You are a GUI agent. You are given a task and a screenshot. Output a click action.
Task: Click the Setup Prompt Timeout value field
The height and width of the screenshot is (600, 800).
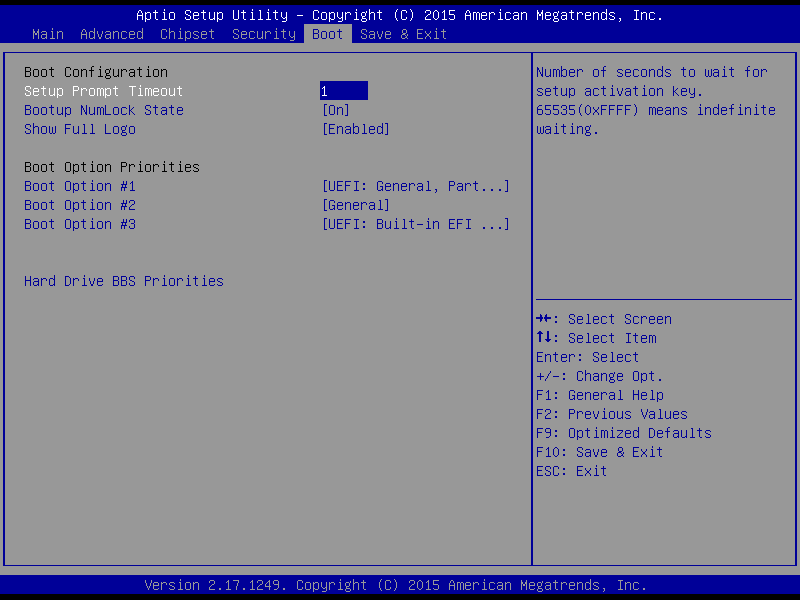[344, 91]
